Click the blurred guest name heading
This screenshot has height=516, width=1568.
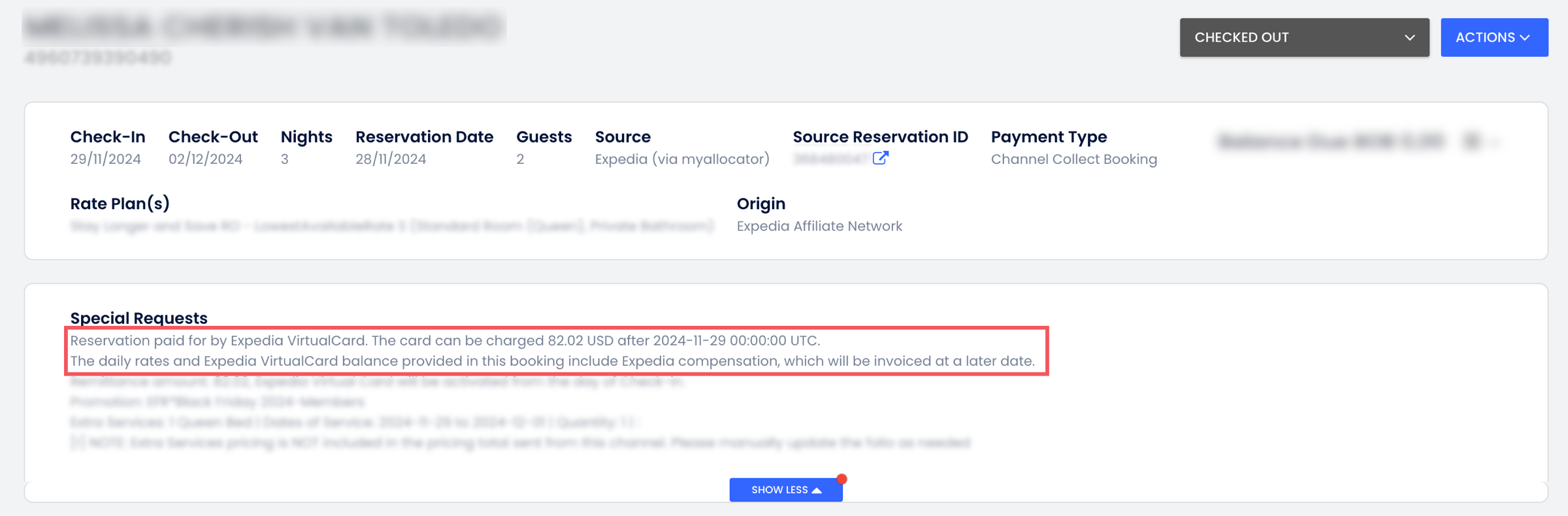264,27
